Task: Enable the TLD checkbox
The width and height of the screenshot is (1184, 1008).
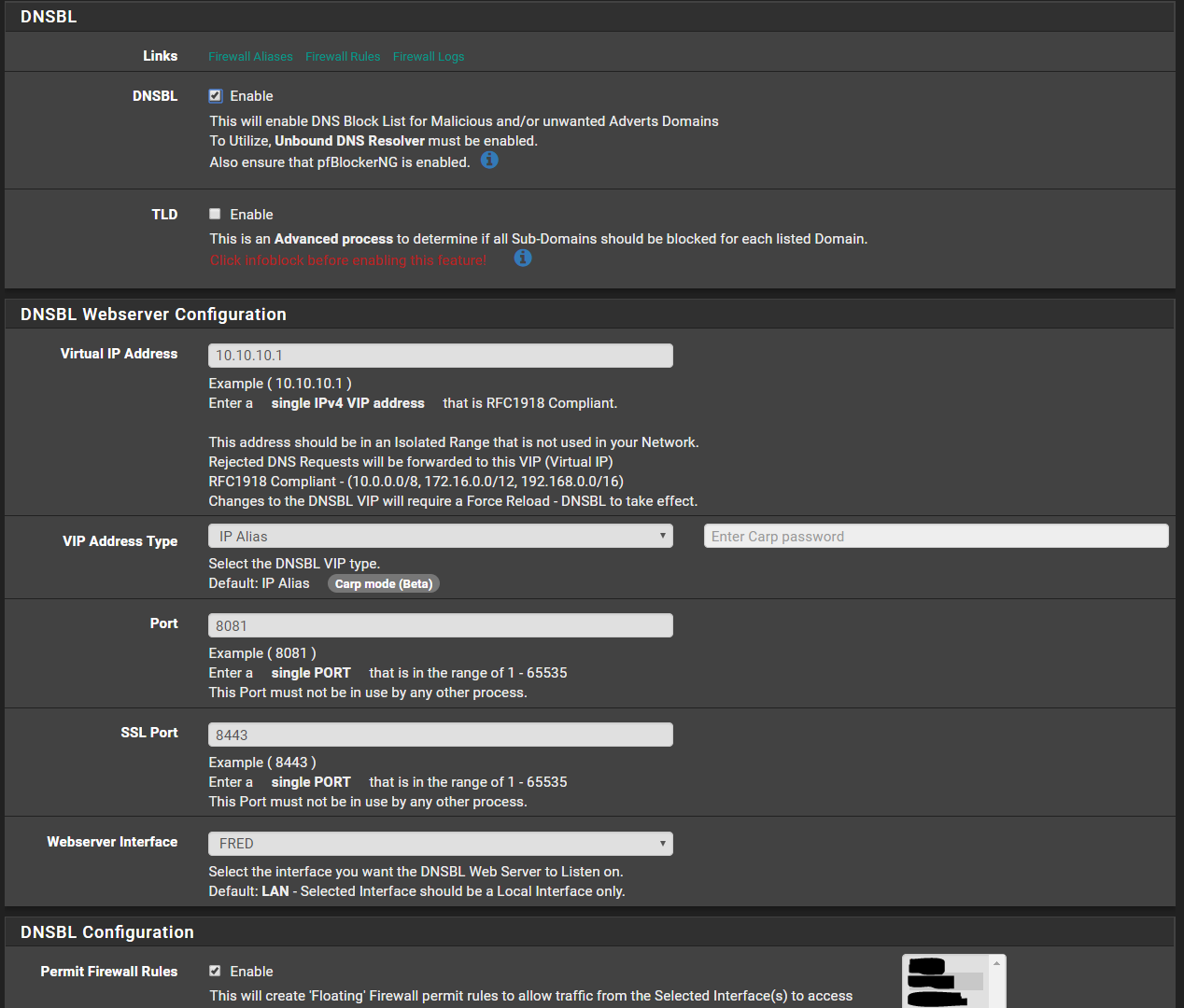Action: [216, 214]
